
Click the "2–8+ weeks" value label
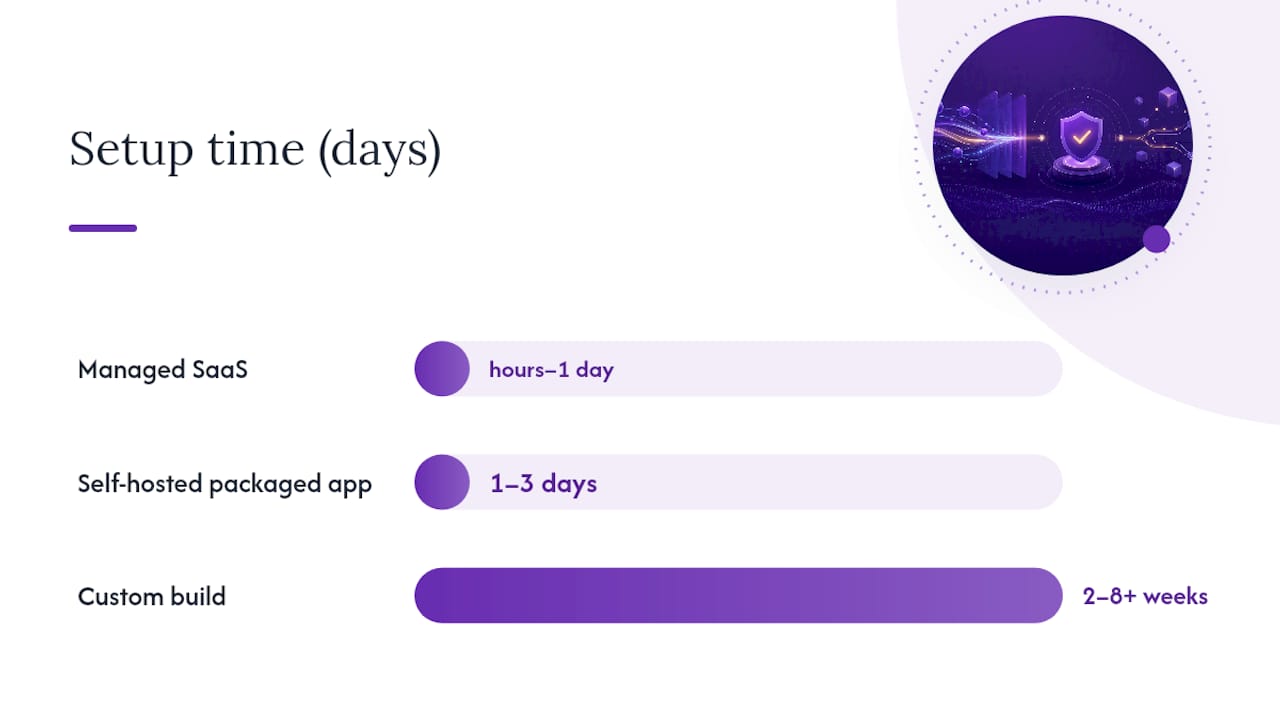(1145, 597)
